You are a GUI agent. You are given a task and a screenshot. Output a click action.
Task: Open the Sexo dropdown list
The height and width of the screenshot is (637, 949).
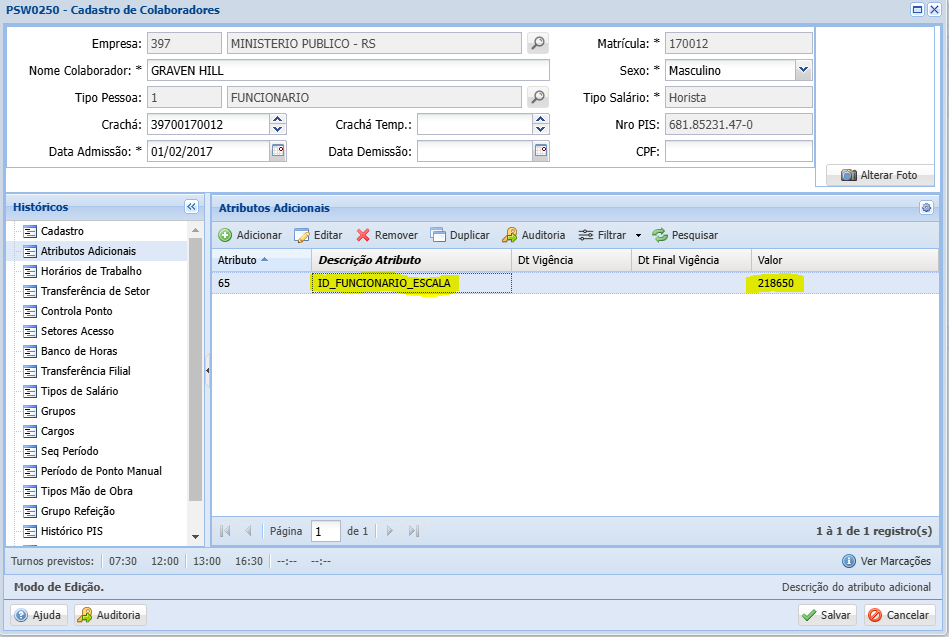tap(803, 70)
